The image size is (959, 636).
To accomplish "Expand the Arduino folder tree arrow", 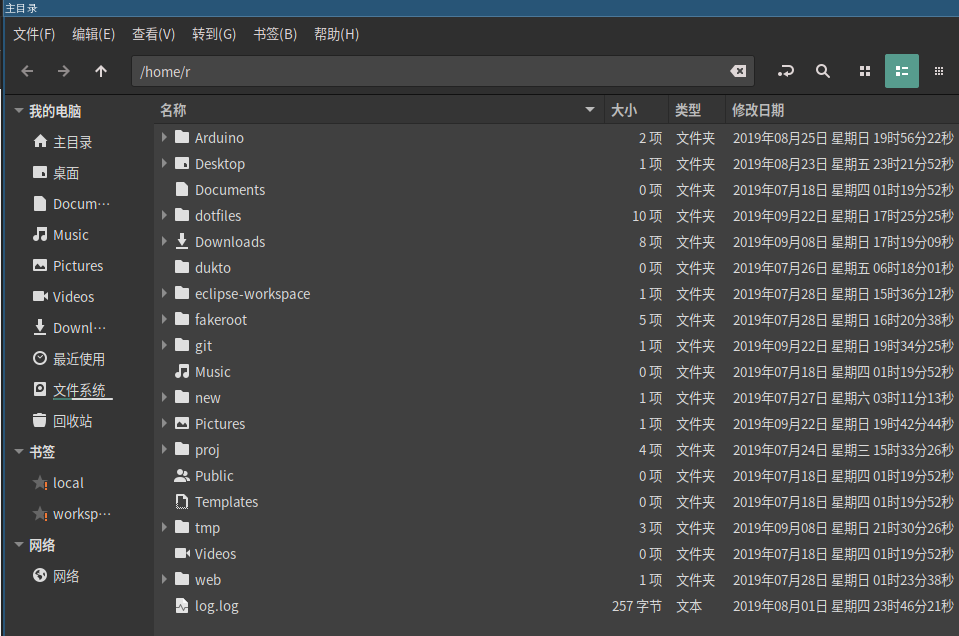I will tap(164, 137).
